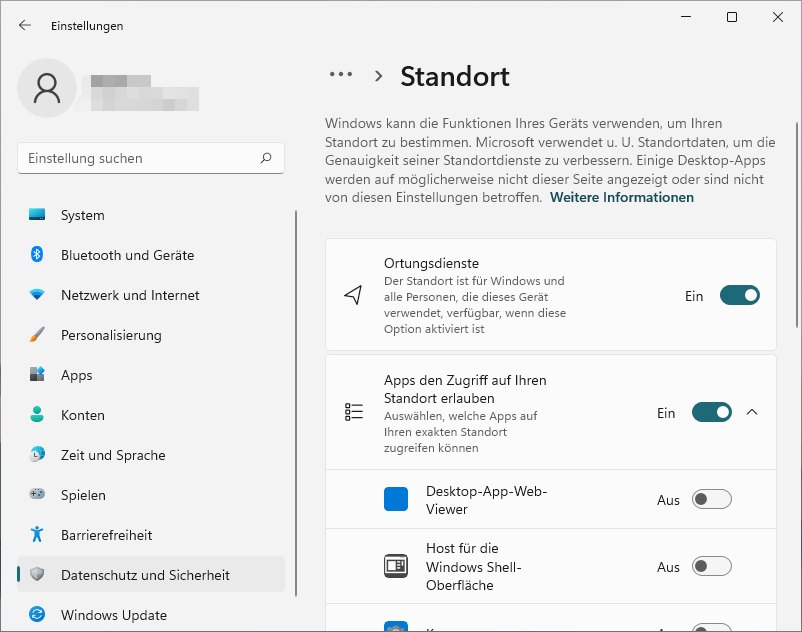Go to Spielen settings
This screenshot has height=632, width=802.
click(x=151, y=494)
